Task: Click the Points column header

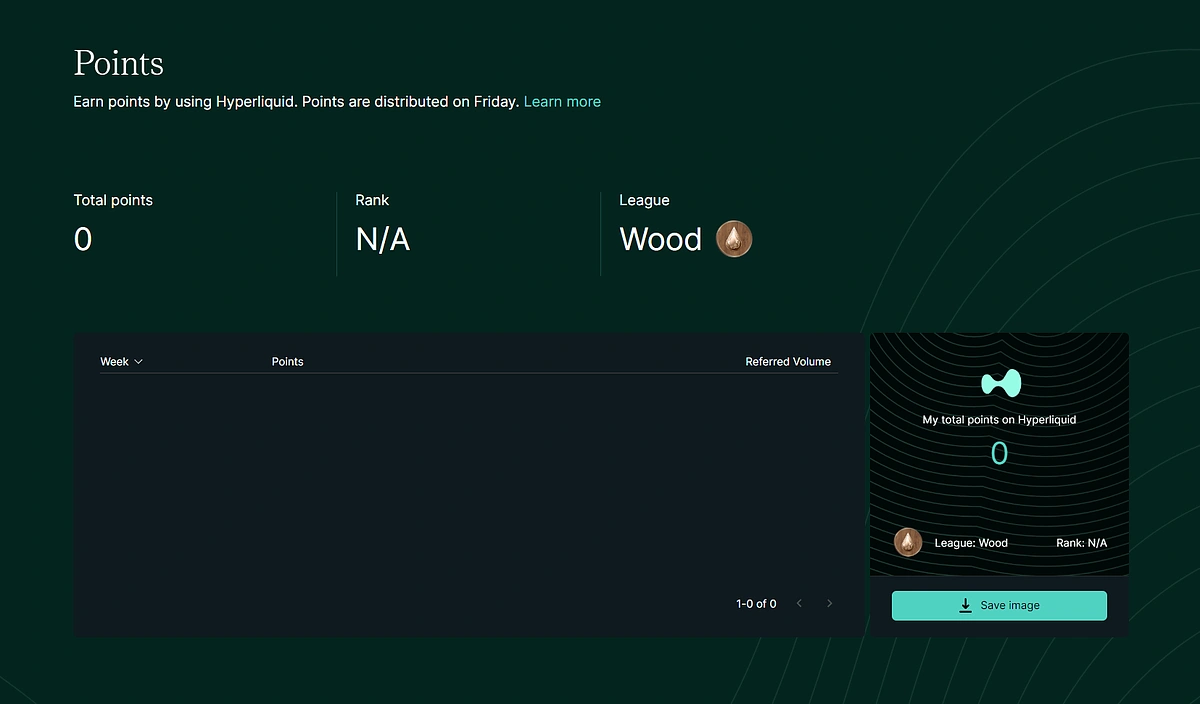Action: (x=287, y=362)
